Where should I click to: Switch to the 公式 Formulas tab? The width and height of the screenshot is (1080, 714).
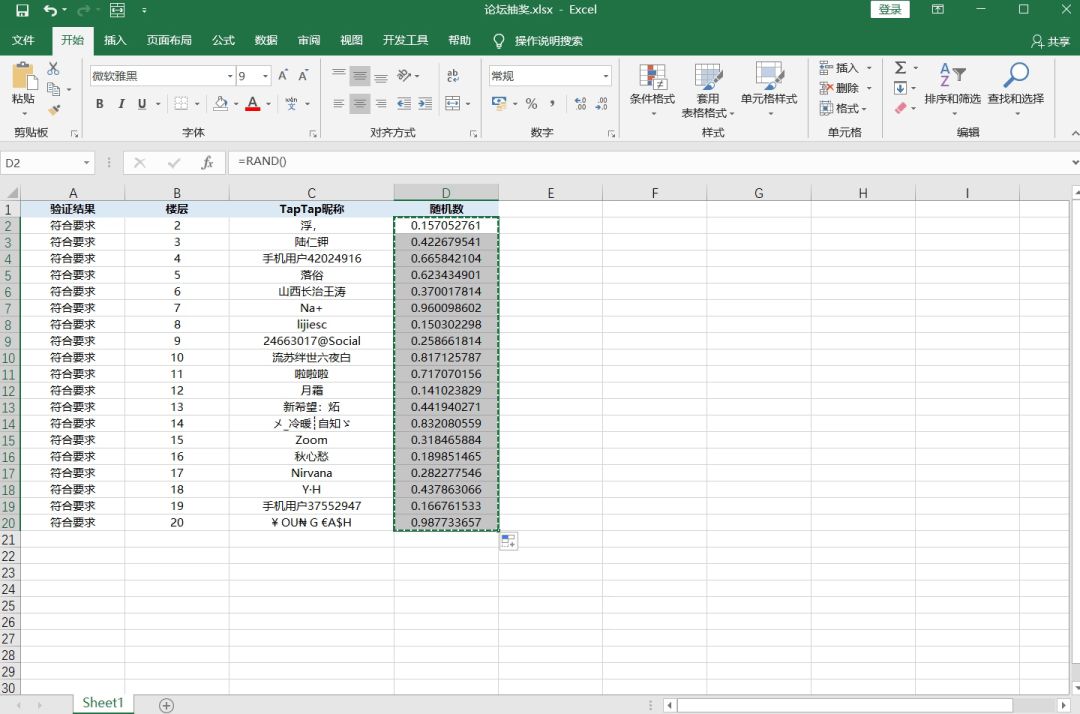point(223,41)
